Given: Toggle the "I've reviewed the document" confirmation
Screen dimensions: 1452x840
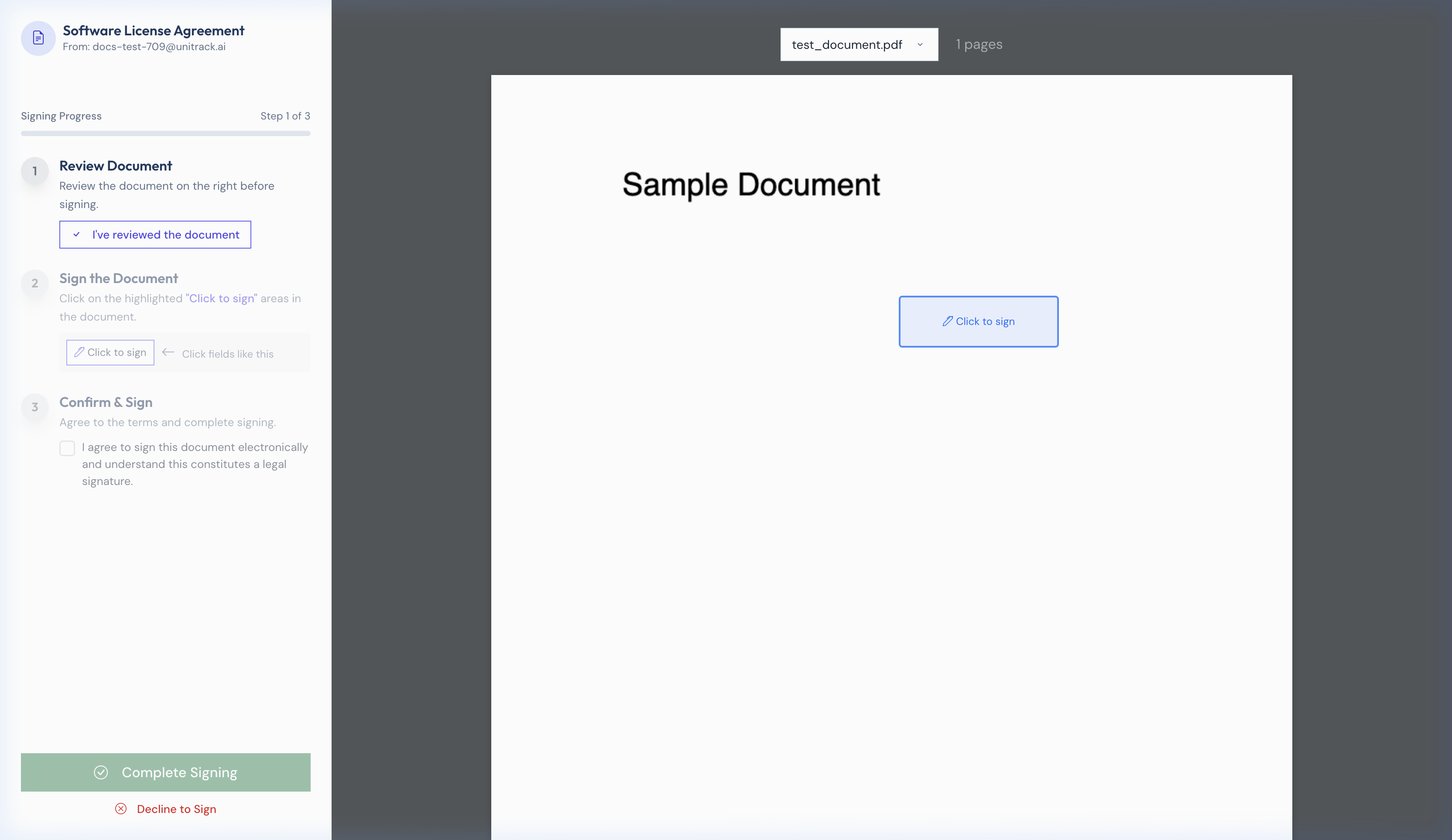Looking at the screenshot, I should 155,235.
